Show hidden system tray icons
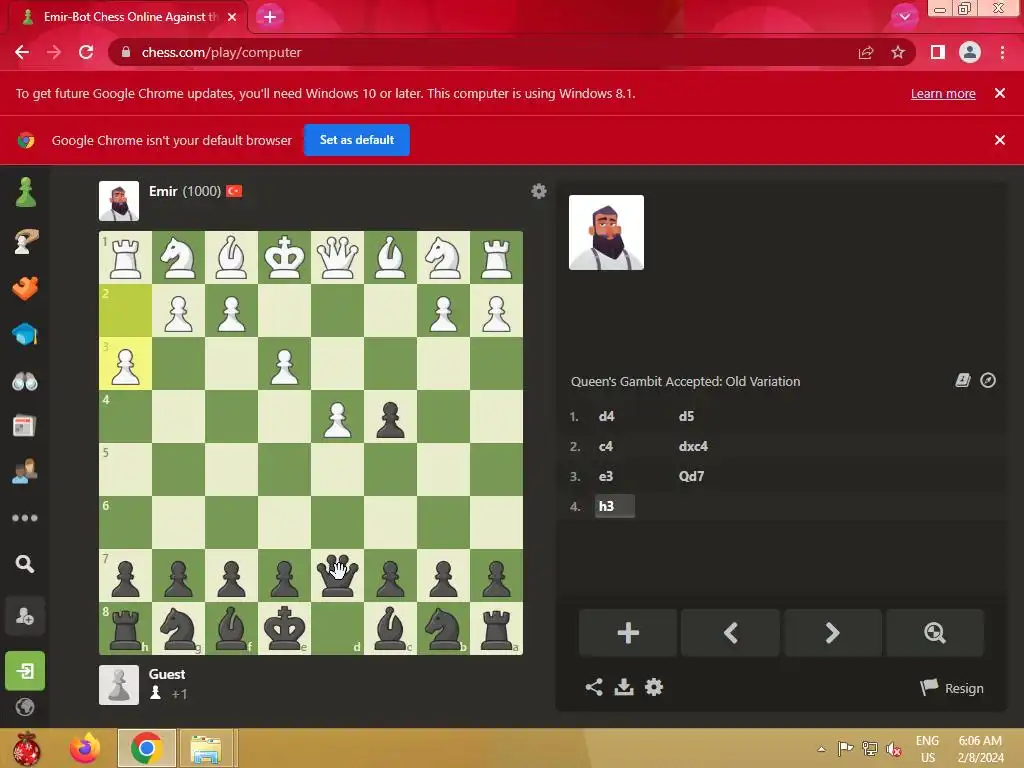 tap(821, 749)
